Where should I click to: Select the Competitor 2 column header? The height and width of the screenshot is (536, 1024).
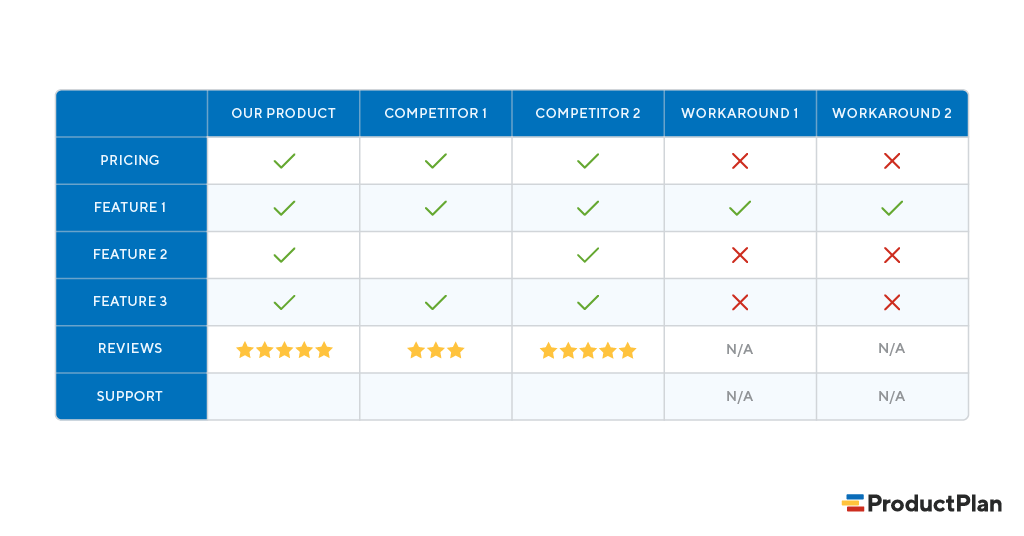tap(588, 113)
